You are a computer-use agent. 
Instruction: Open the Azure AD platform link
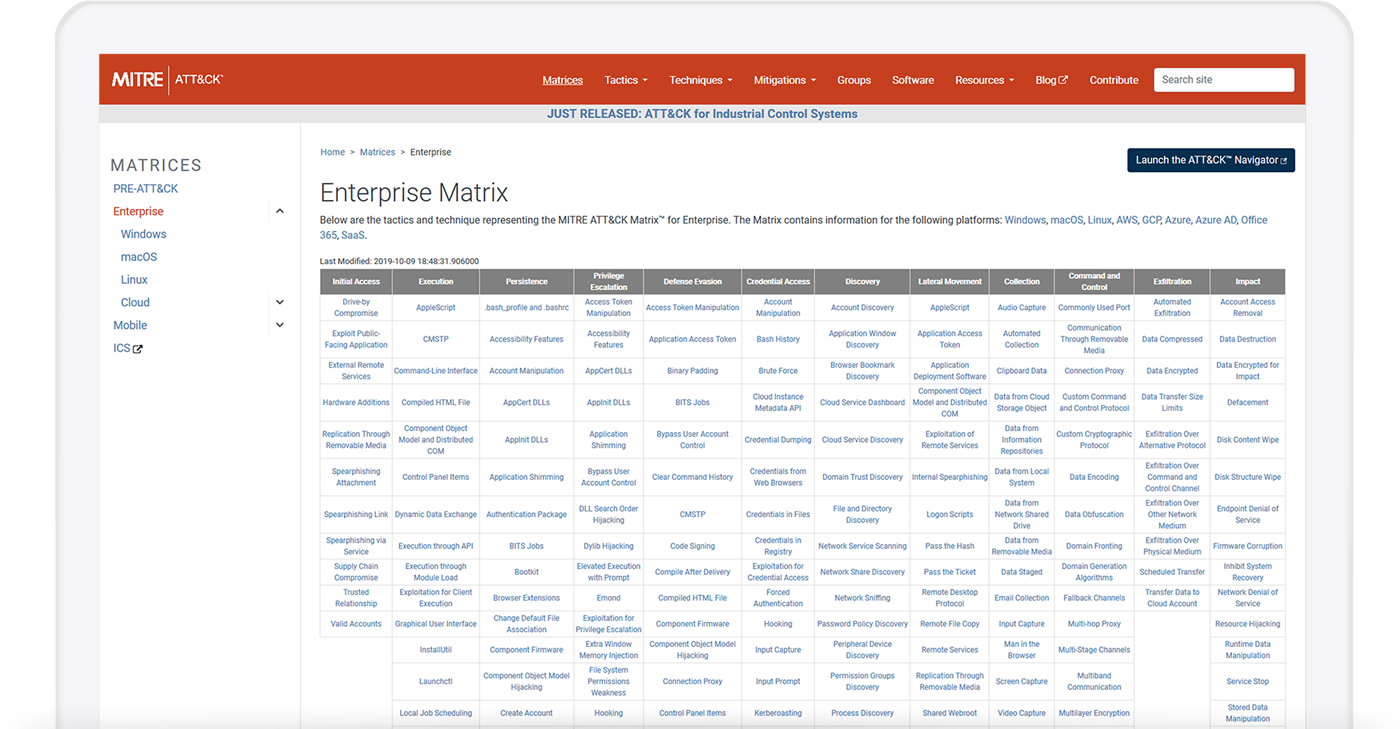click(x=1215, y=220)
